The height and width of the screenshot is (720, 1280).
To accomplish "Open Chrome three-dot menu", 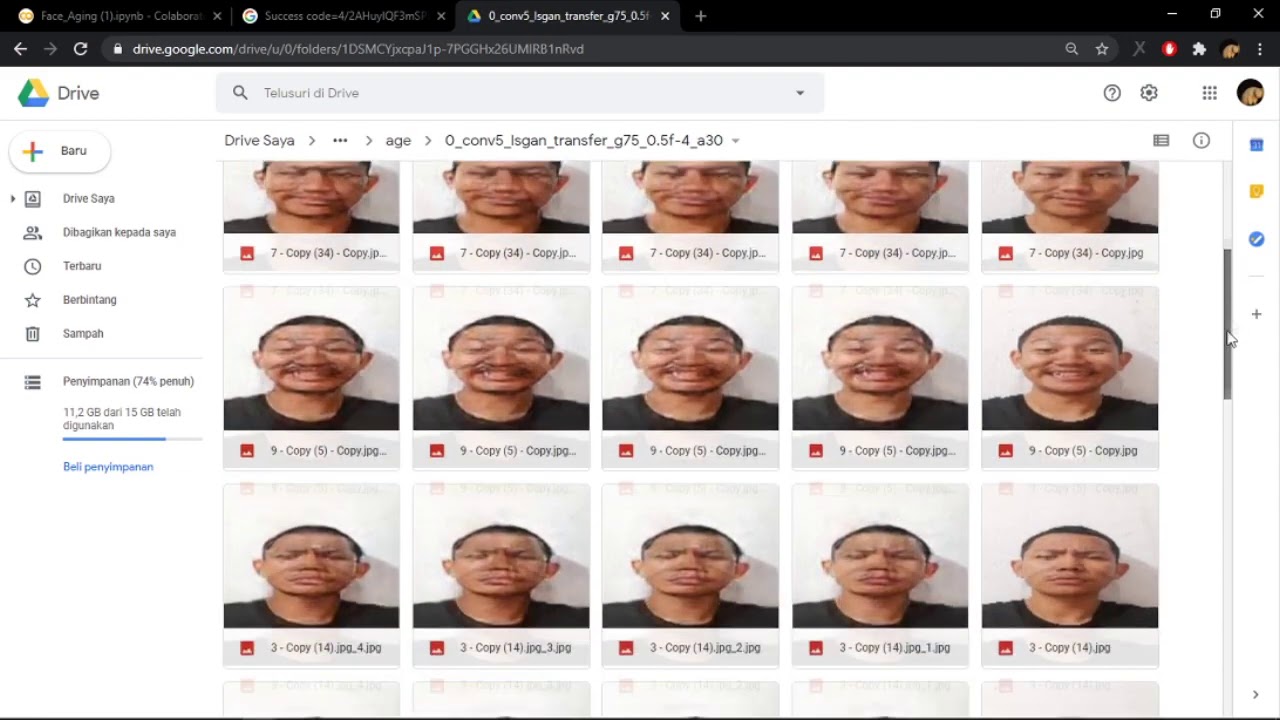I will [1260, 48].
